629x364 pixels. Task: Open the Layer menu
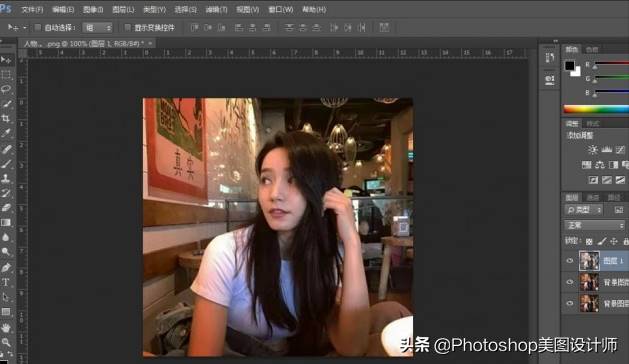[x=123, y=9]
